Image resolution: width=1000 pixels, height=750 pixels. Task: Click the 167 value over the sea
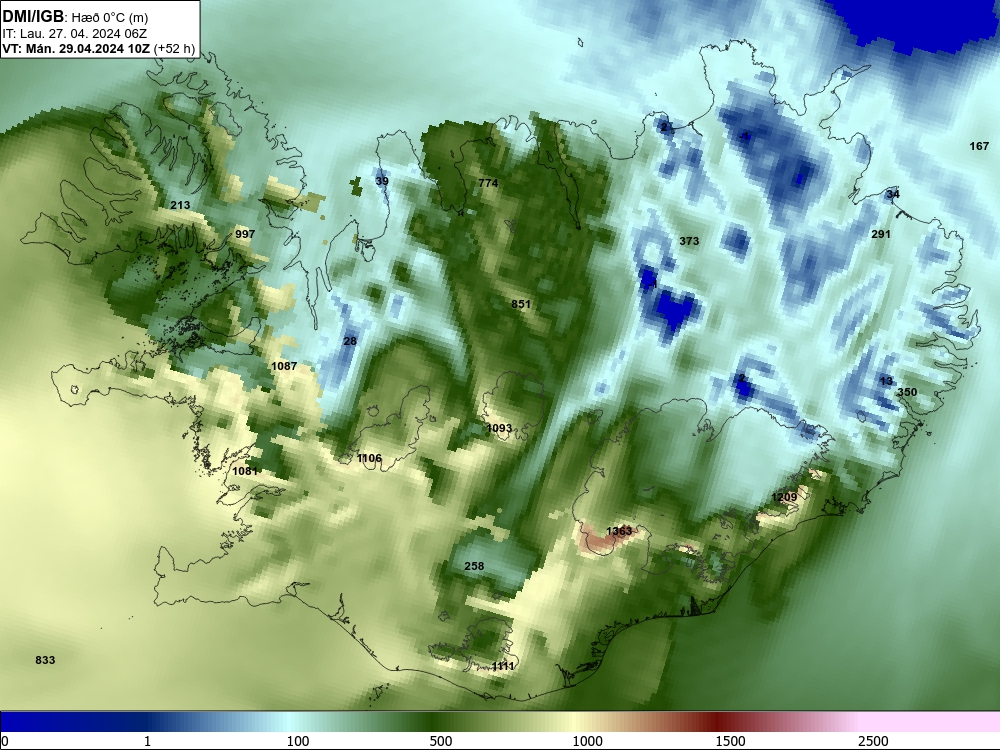(x=979, y=146)
